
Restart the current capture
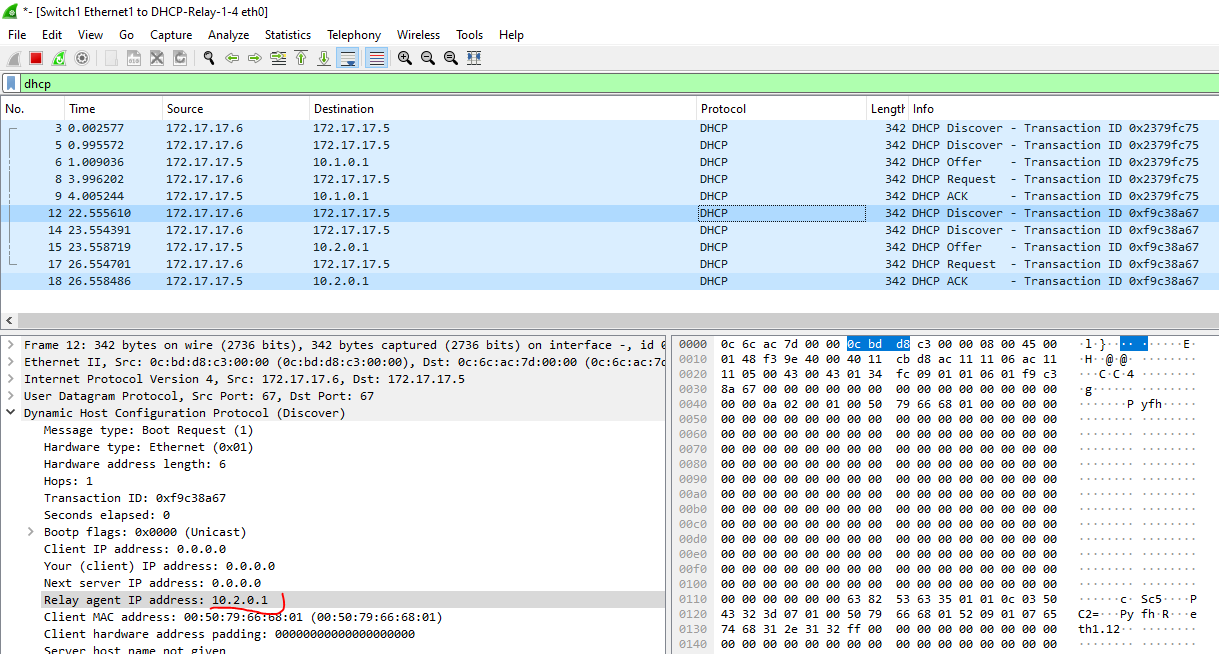(x=59, y=58)
